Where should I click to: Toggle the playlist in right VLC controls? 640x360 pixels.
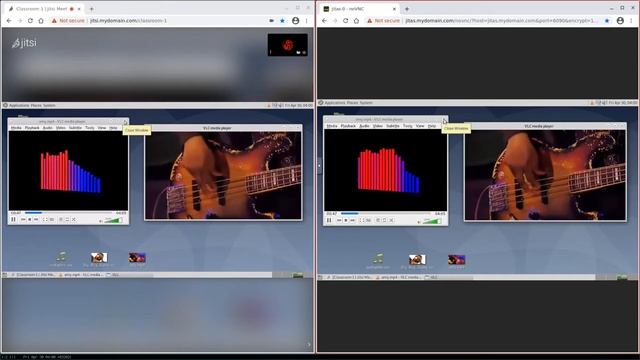point(378,220)
